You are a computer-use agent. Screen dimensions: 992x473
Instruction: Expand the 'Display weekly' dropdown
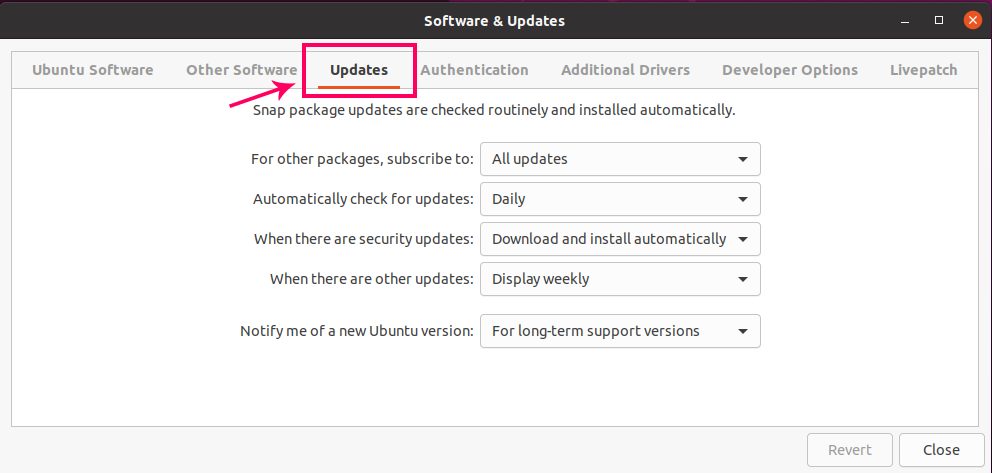click(x=620, y=279)
